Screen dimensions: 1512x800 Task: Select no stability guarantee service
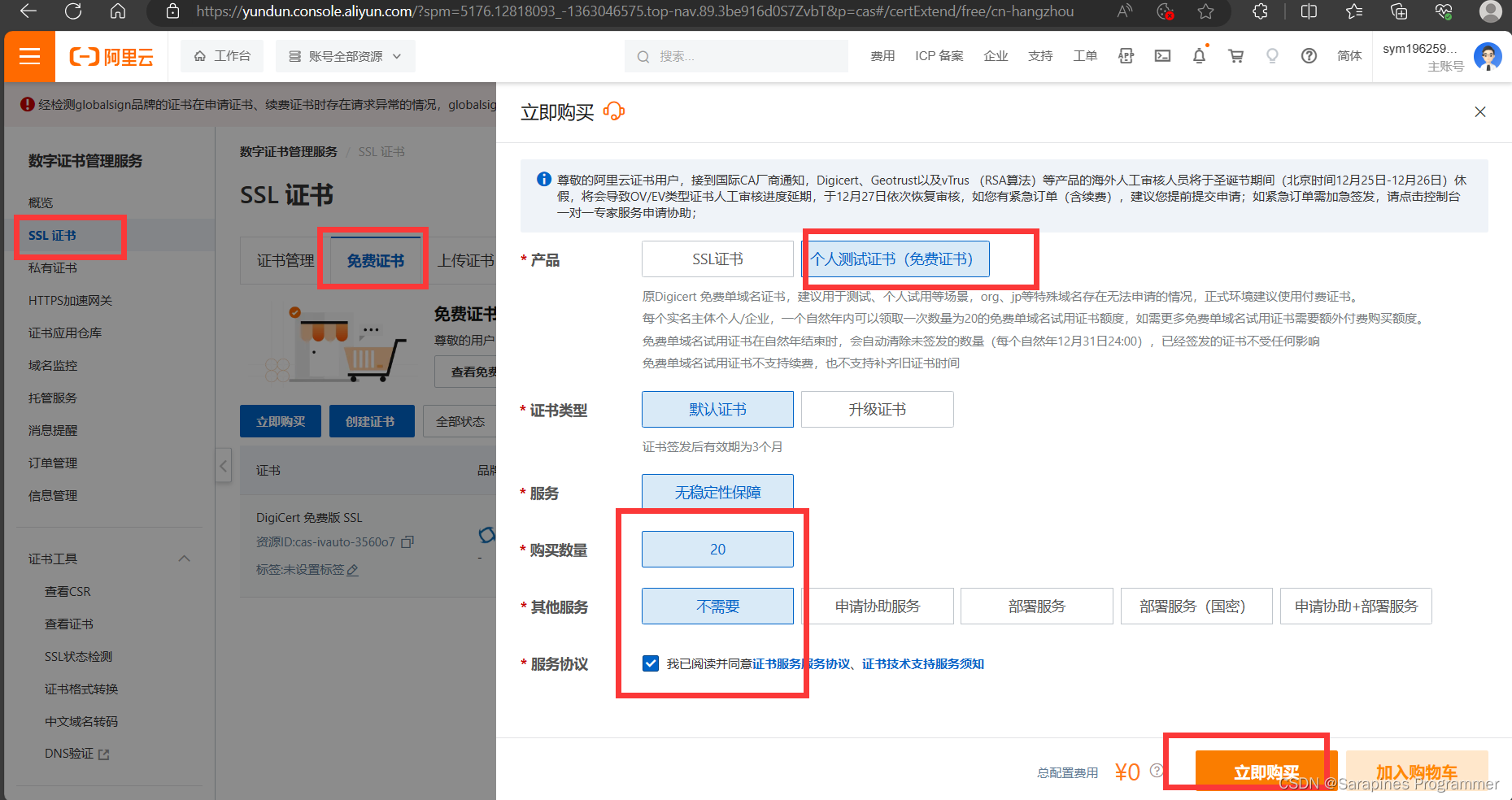(x=717, y=493)
